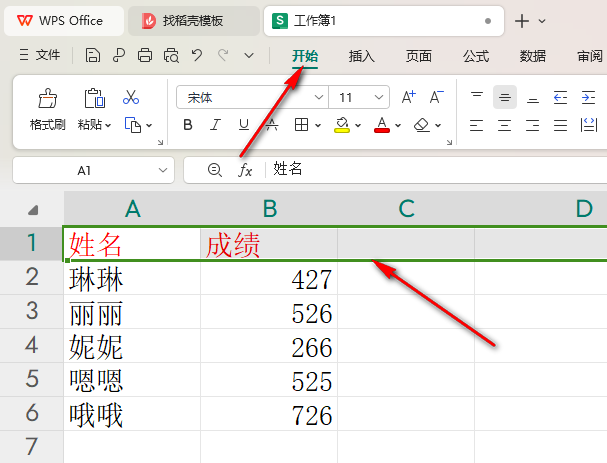Click the Save icon in quick toolbar
The width and height of the screenshot is (607, 463).
pyautogui.click(x=93, y=56)
